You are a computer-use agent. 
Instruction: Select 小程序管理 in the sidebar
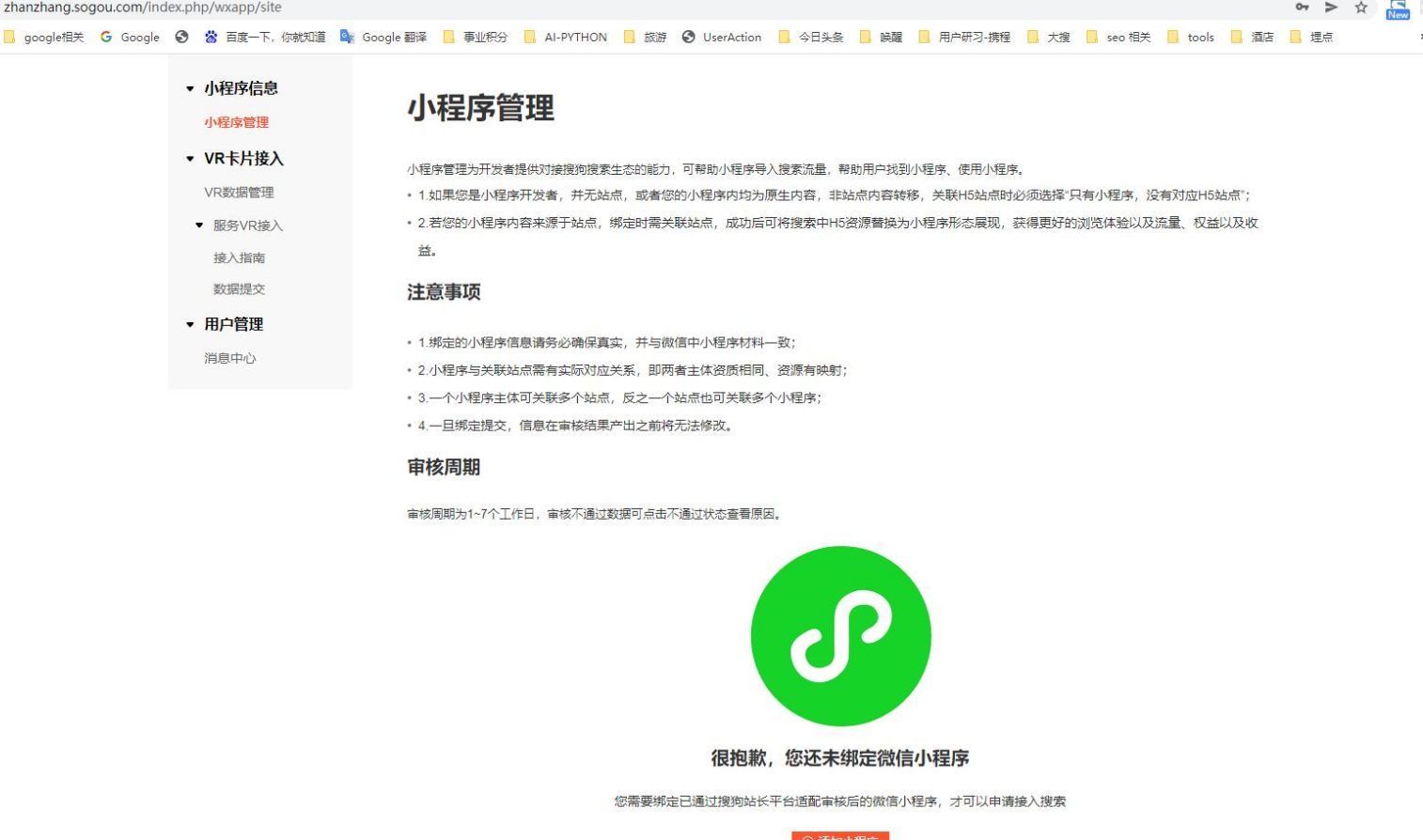point(236,122)
